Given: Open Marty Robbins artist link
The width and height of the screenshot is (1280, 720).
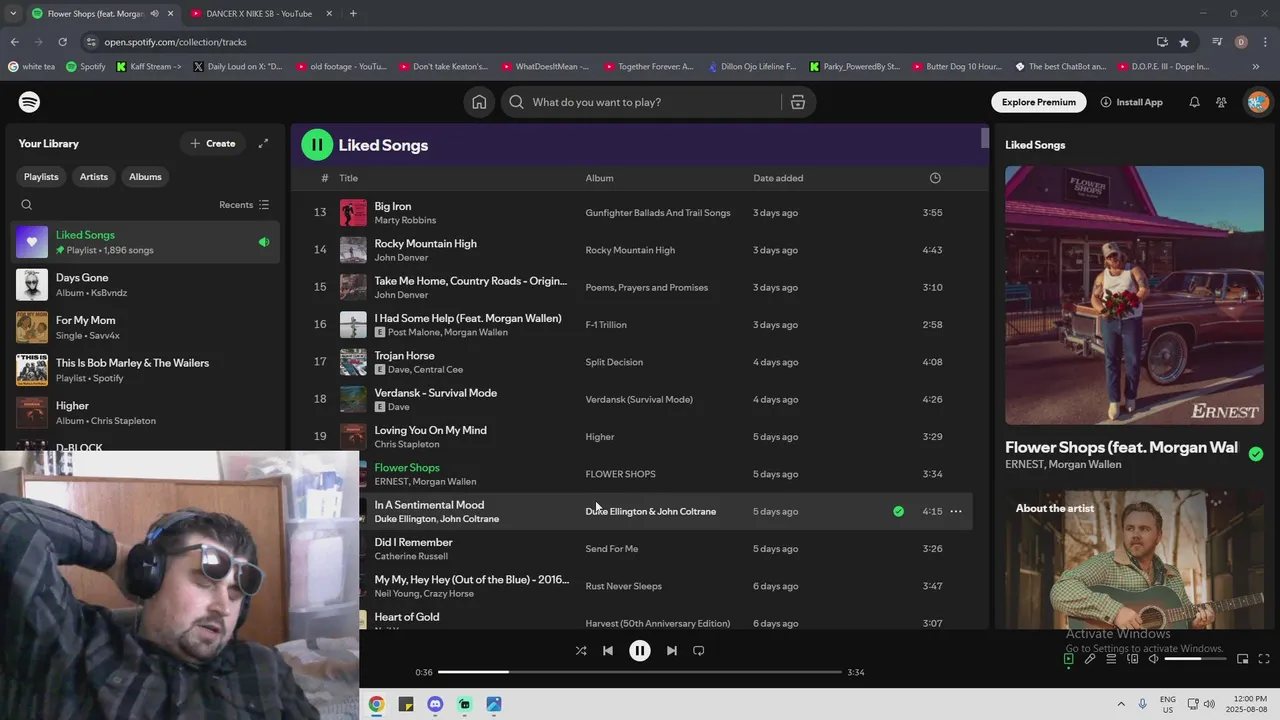Looking at the screenshot, I should pos(405,220).
